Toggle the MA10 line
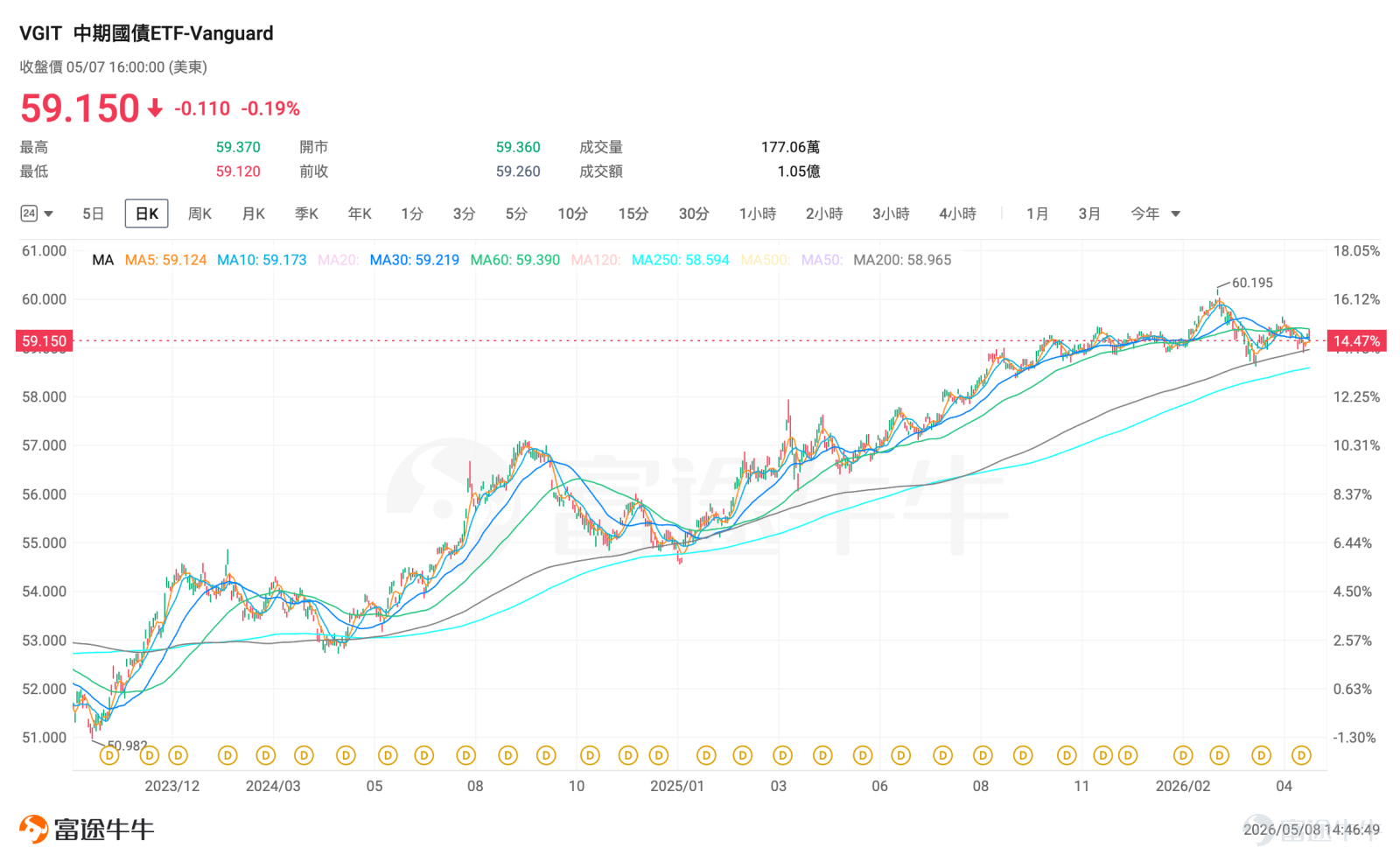This screenshot has height=862, width=1400. coord(262,260)
